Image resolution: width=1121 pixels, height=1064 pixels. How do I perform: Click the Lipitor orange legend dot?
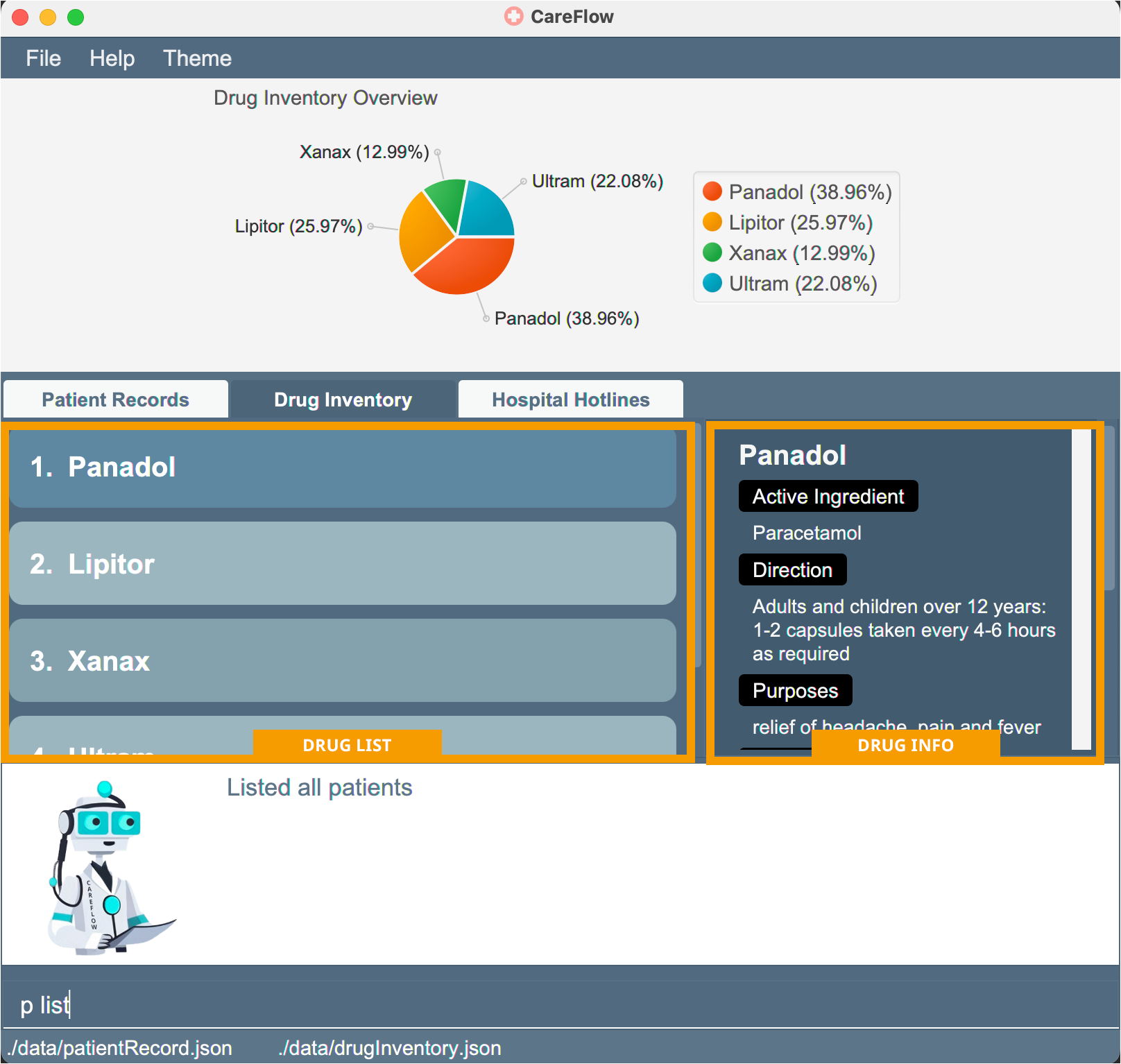712,222
